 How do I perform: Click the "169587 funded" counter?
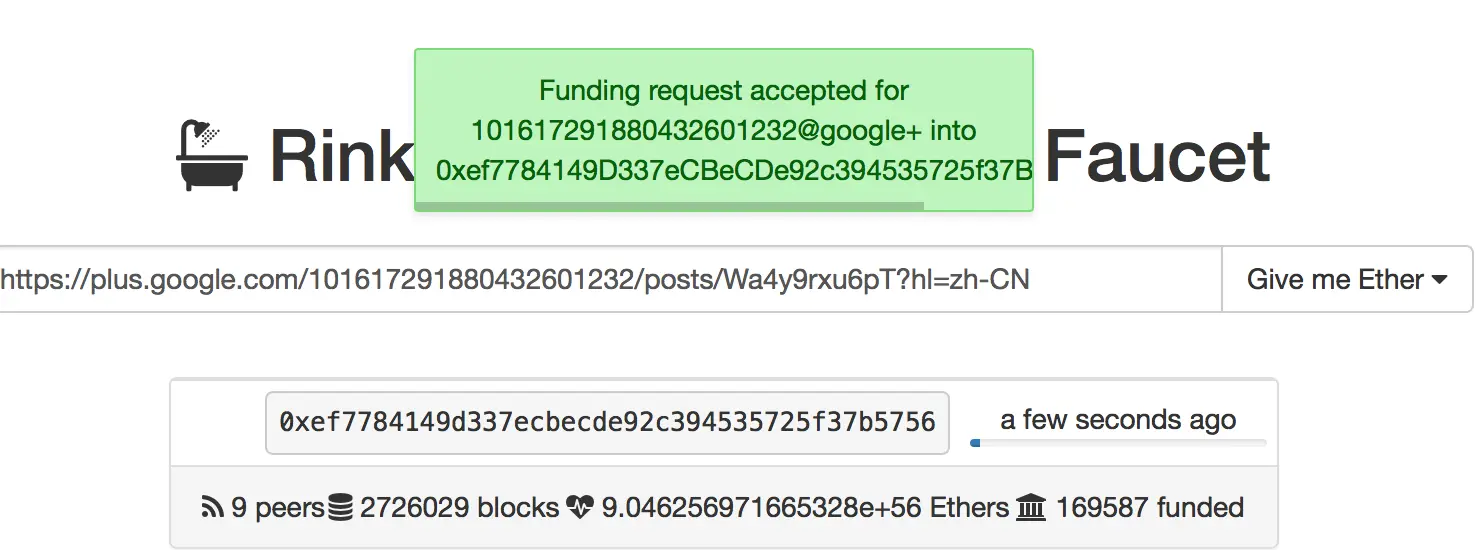pyautogui.click(x=1150, y=508)
